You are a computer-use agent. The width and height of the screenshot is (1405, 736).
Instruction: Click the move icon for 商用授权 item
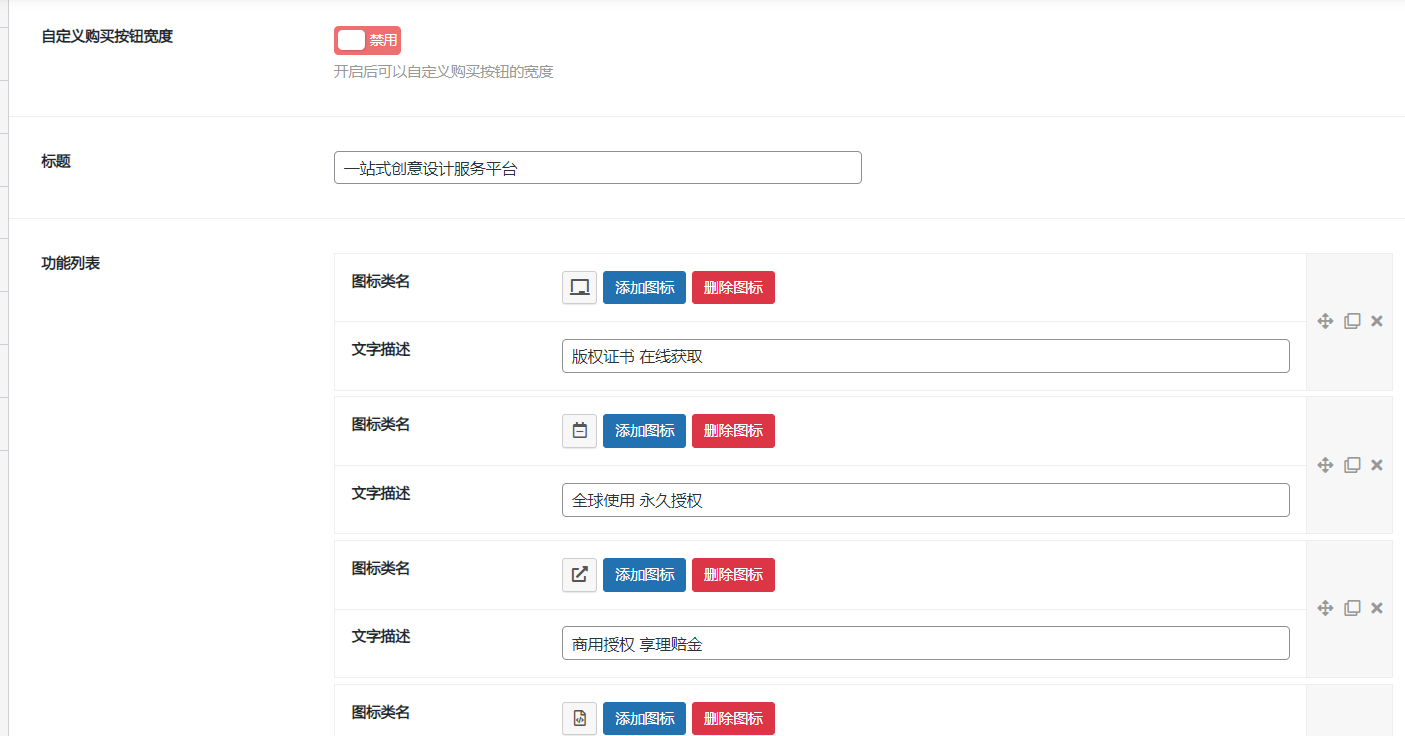(1325, 608)
